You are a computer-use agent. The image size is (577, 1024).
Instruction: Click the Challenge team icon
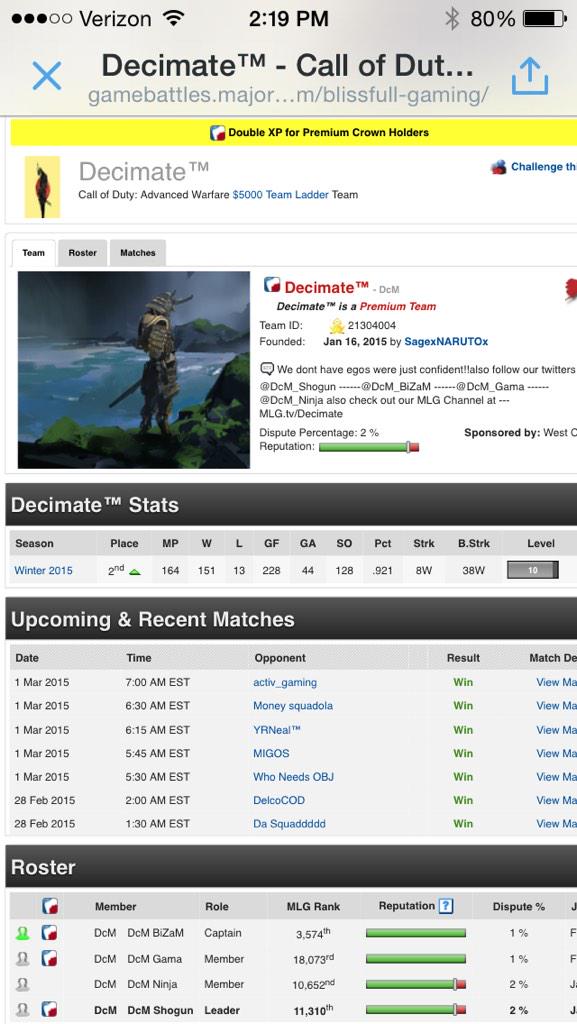coord(499,167)
